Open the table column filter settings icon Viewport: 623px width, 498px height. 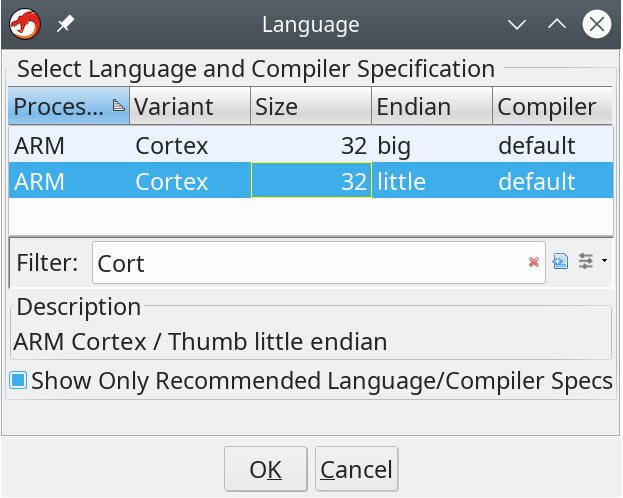586,262
